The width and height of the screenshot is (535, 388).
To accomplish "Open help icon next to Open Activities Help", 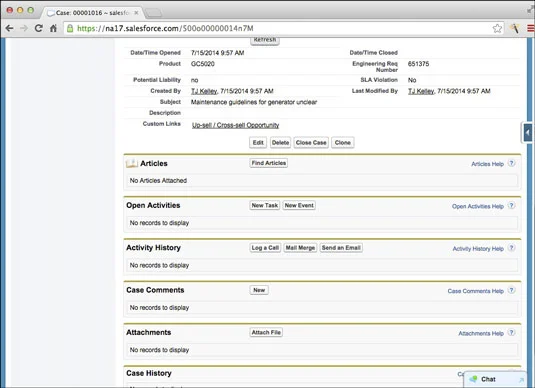I will pyautogui.click(x=511, y=205).
